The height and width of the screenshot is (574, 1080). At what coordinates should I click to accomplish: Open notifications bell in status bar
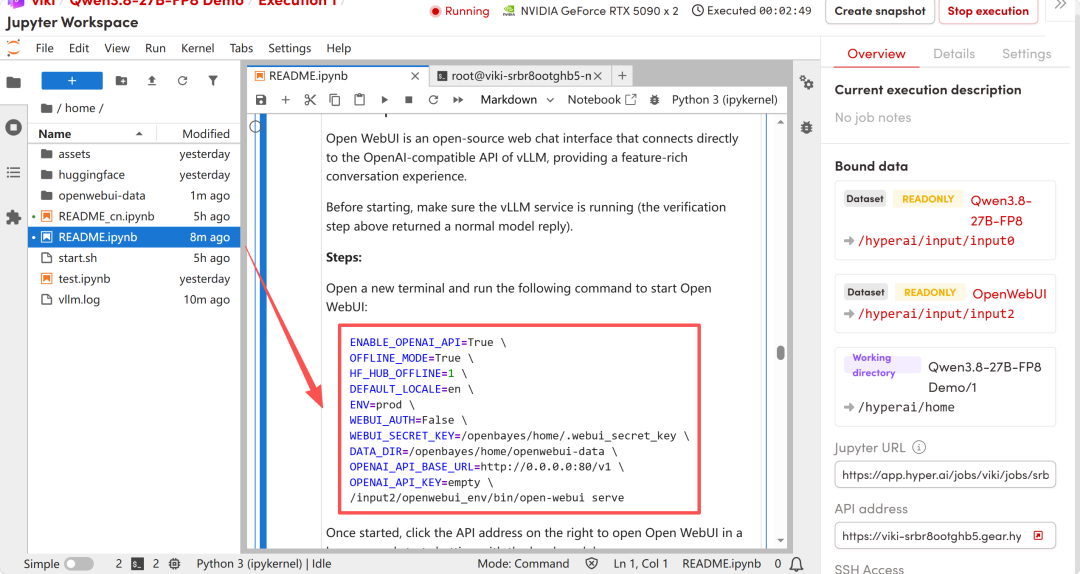796,564
